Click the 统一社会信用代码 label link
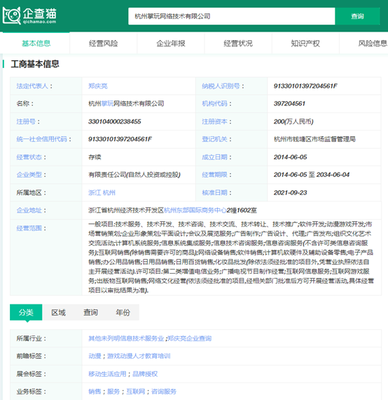The width and height of the screenshot is (388, 400). point(42,139)
